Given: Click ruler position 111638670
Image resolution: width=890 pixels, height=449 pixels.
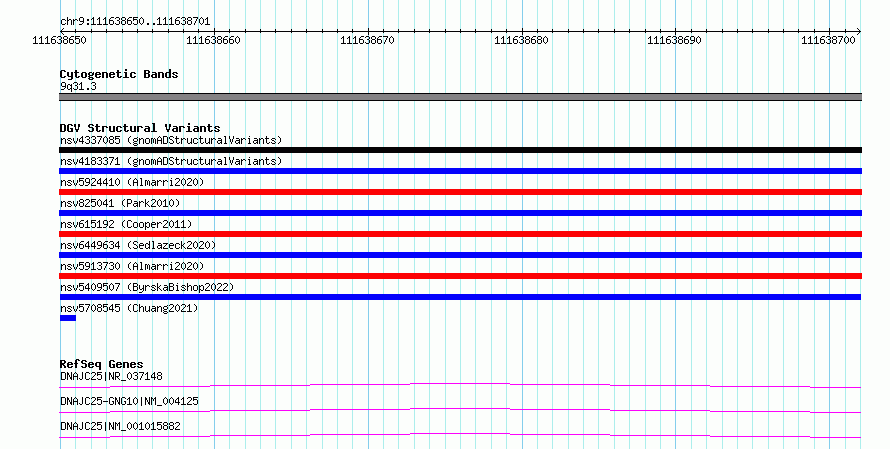Looking at the screenshot, I should 367,40.
